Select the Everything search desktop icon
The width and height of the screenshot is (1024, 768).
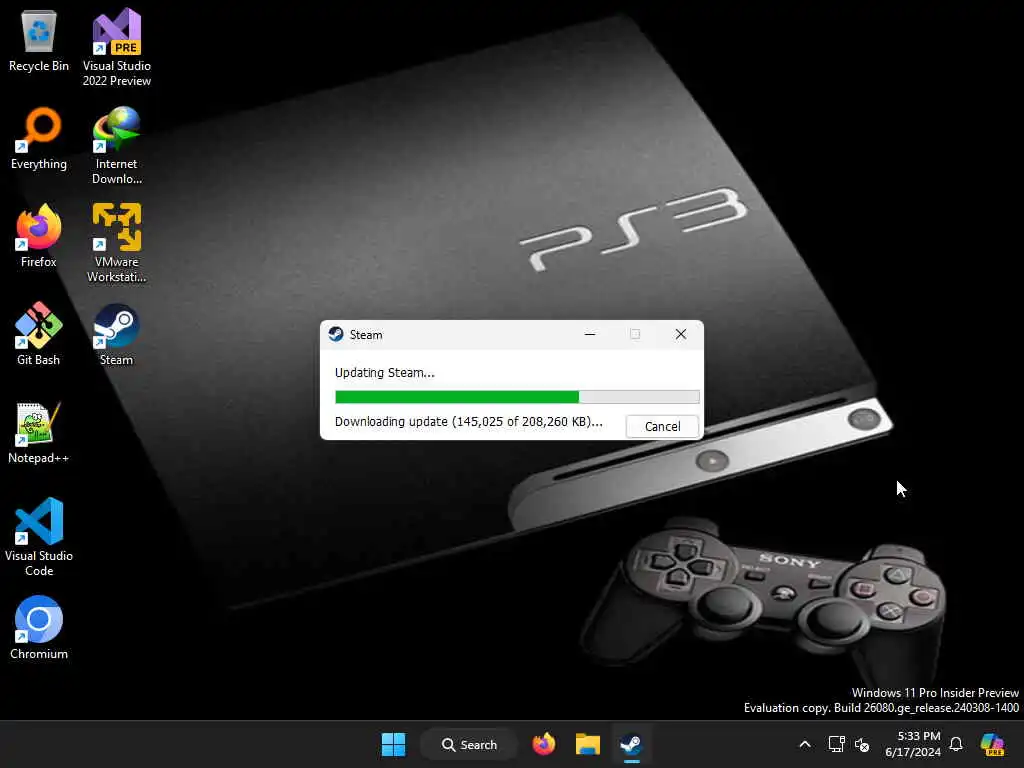[39, 139]
